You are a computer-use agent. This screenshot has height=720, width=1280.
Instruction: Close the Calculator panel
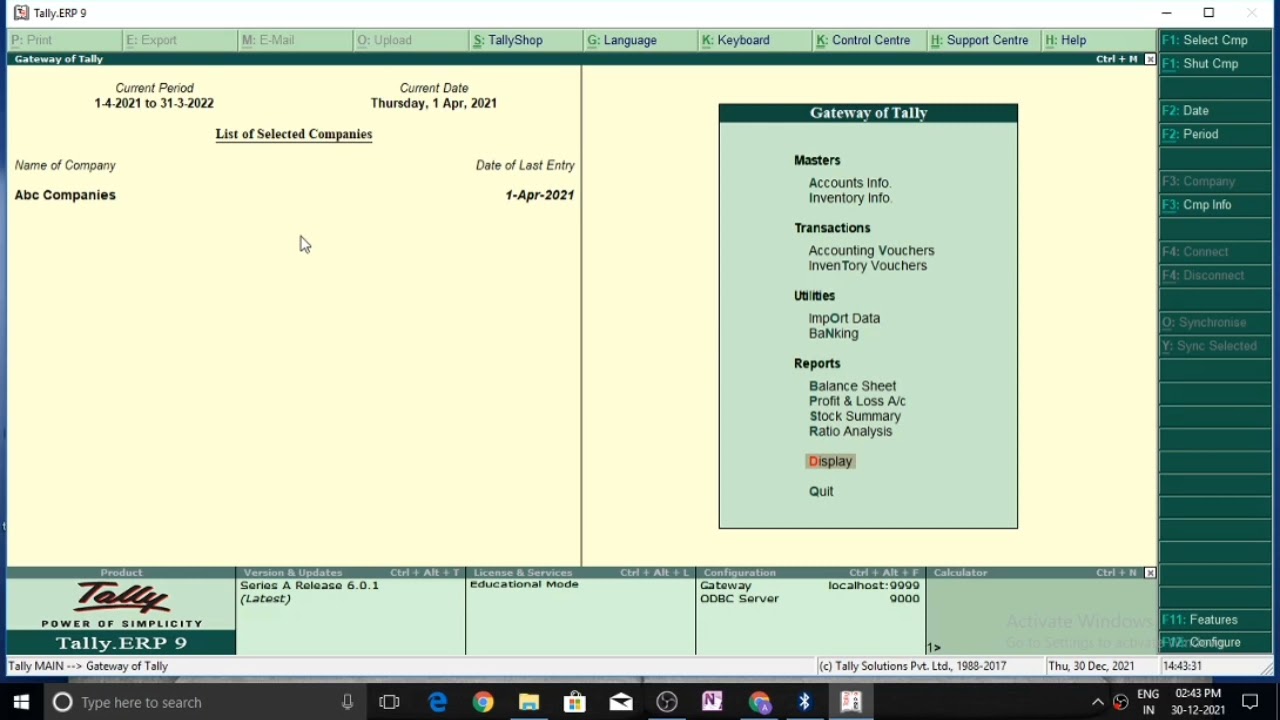click(1150, 573)
